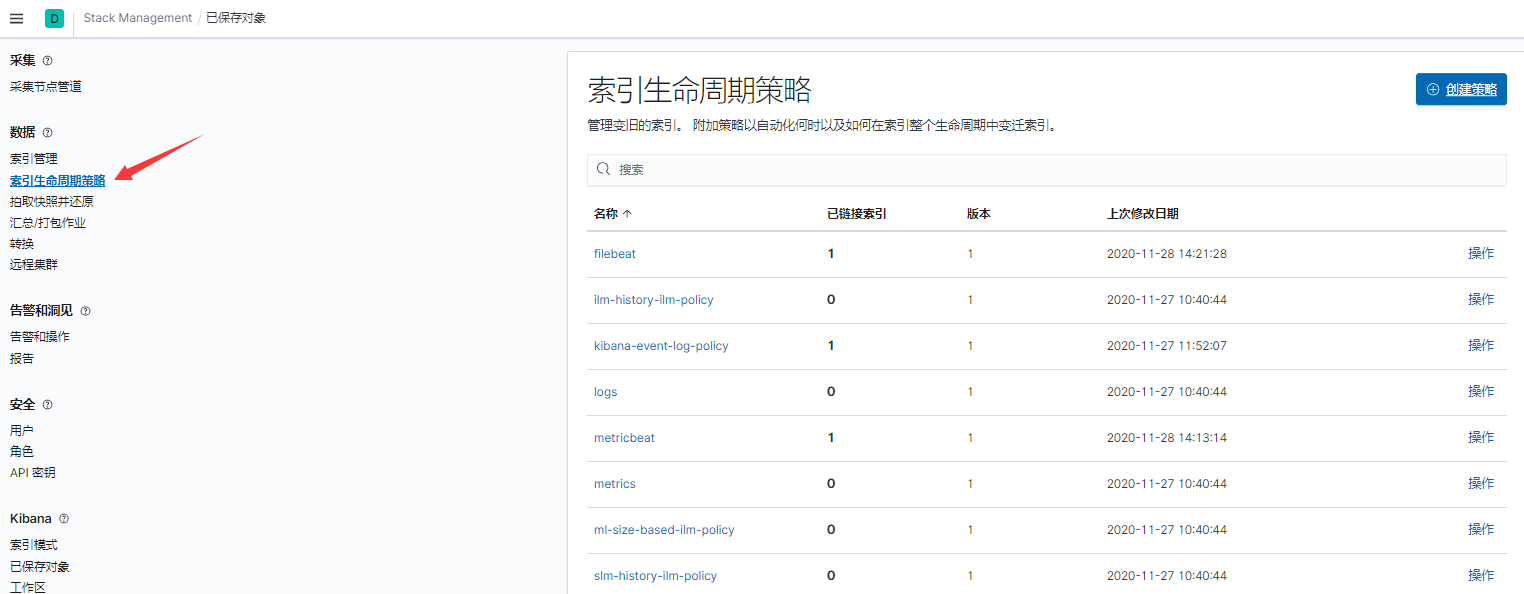Open 转换 in sidebar
Image resolution: width=1524 pixels, height=594 pixels.
click(22, 244)
